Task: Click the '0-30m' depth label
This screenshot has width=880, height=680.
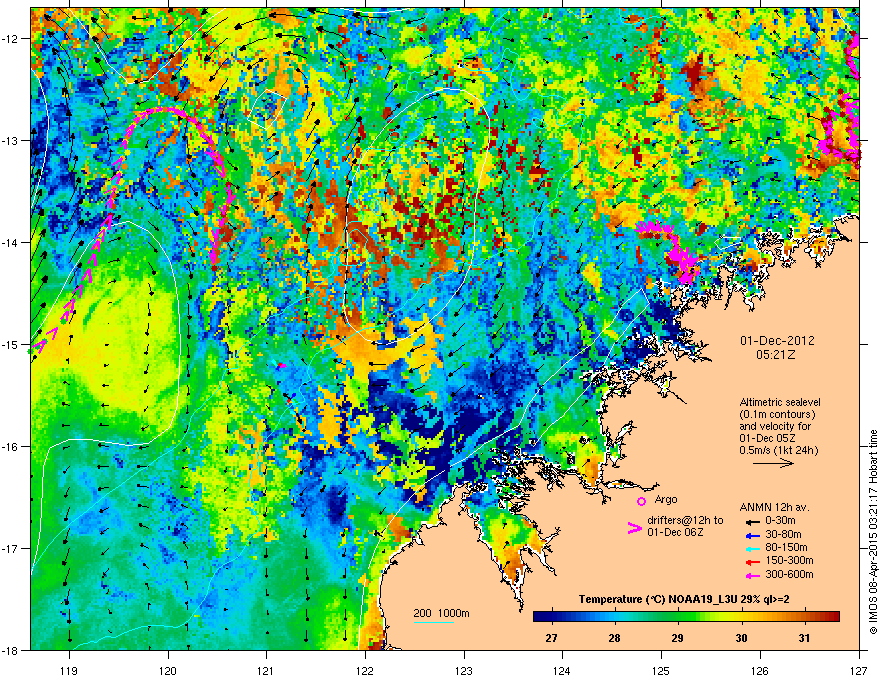Action: [781, 521]
